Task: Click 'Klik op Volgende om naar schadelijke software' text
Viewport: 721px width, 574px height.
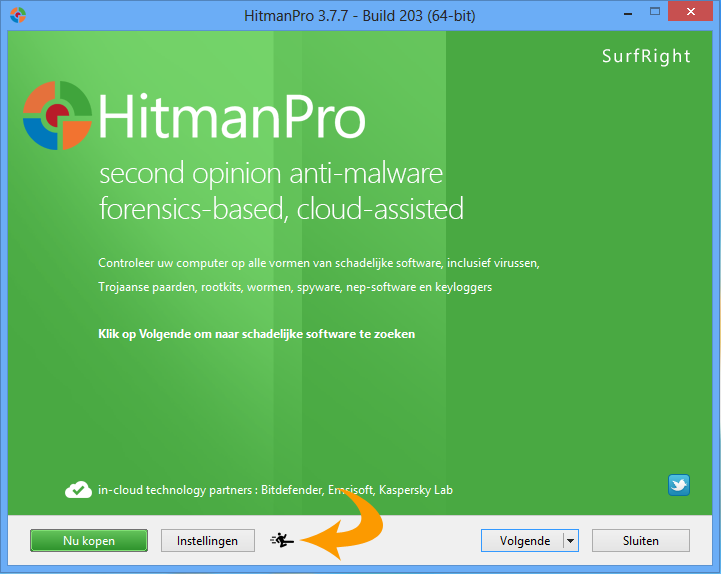Action: click(x=257, y=334)
